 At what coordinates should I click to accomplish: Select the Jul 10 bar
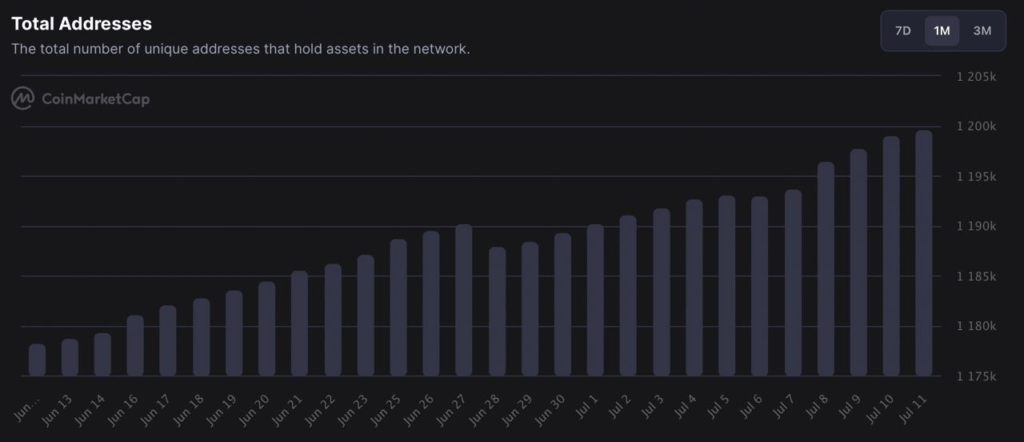891,257
